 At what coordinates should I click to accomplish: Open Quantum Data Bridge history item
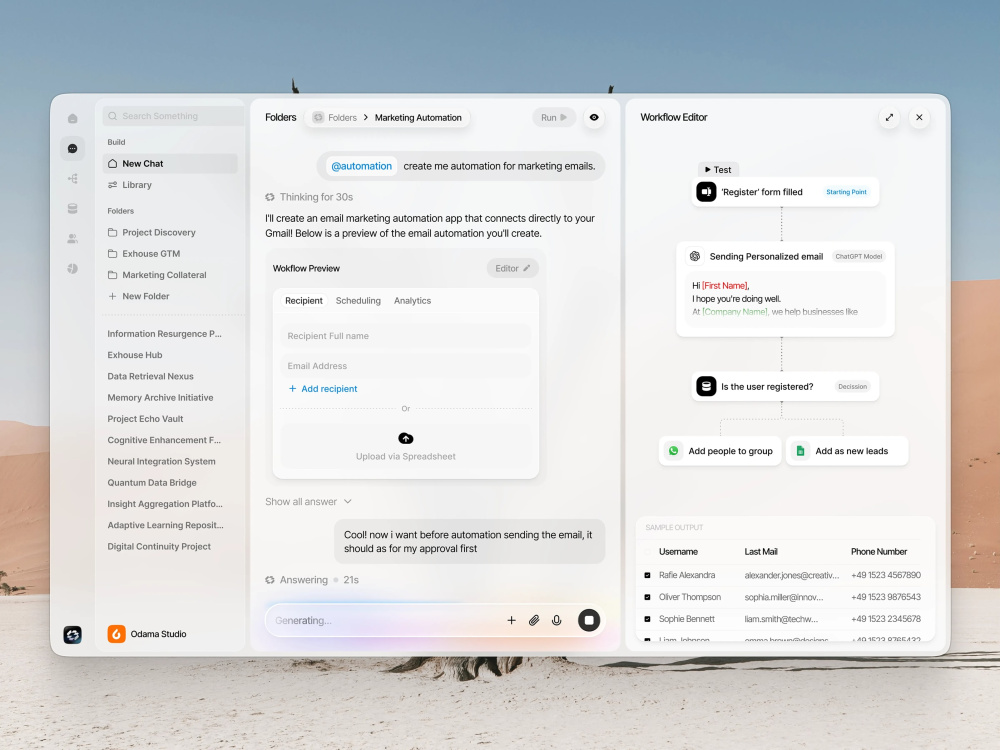point(152,483)
